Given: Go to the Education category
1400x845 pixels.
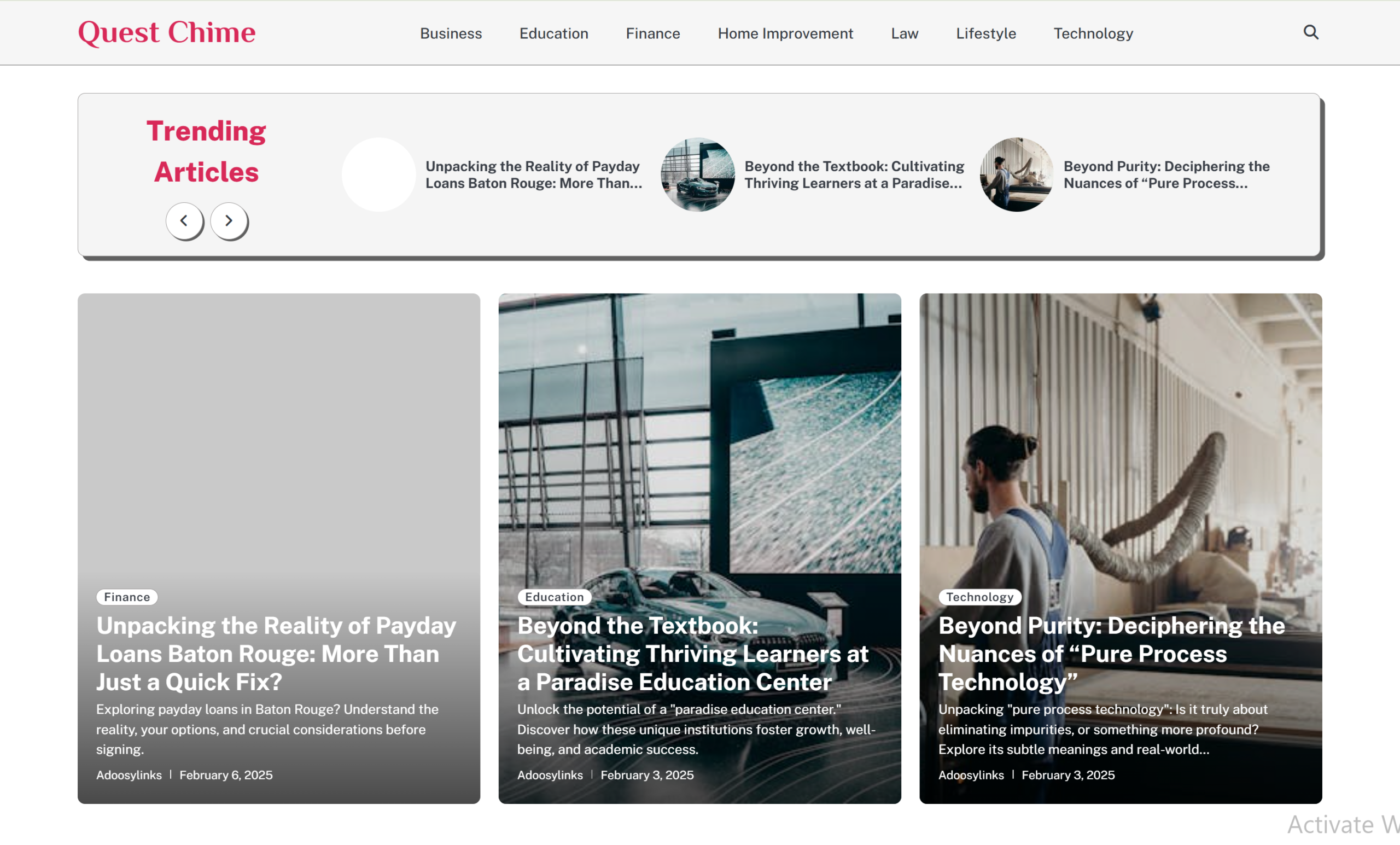Looking at the screenshot, I should click(553, 33).
